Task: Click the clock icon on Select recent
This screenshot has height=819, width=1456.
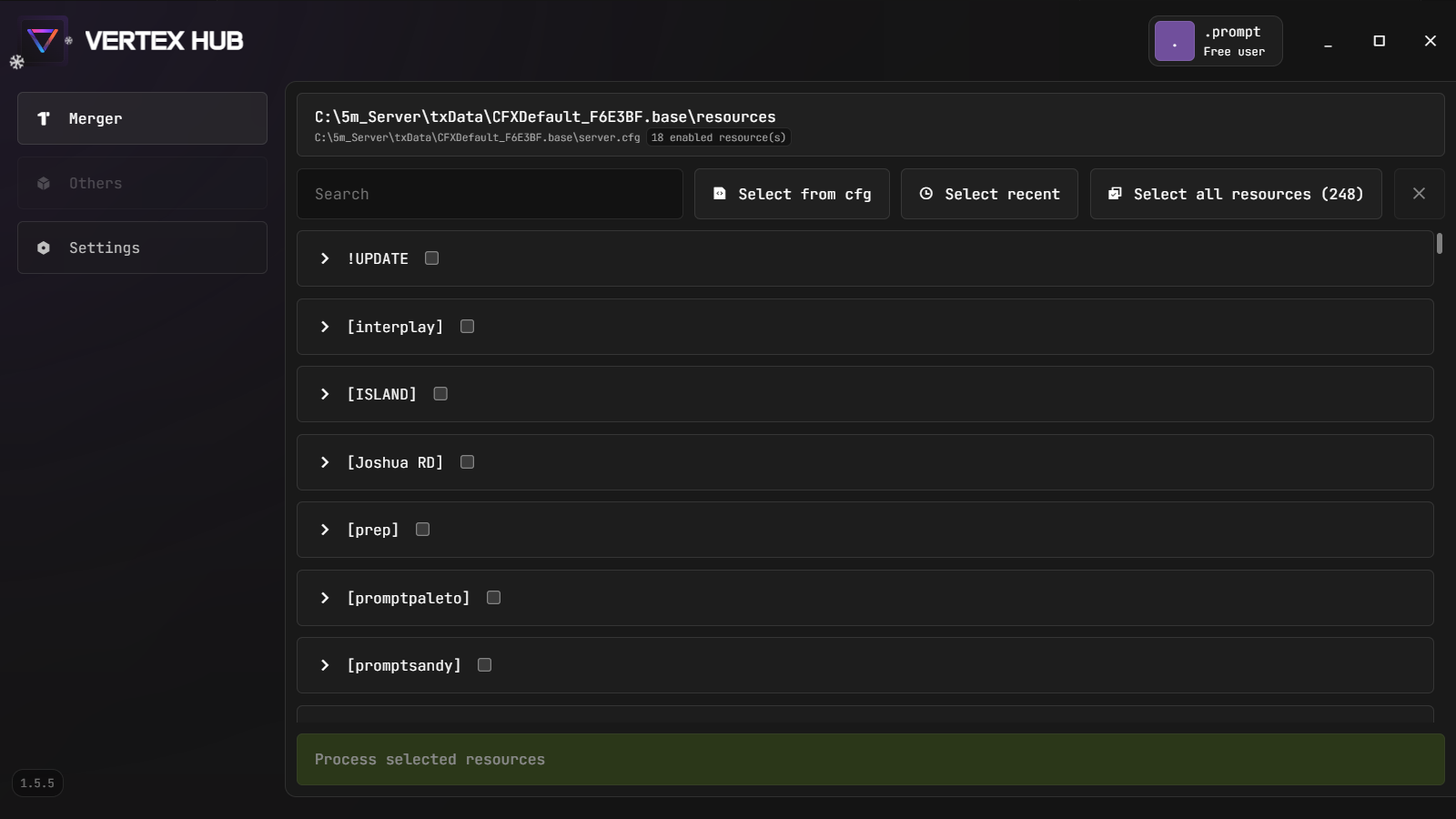Action: click(x=926, y=194)
